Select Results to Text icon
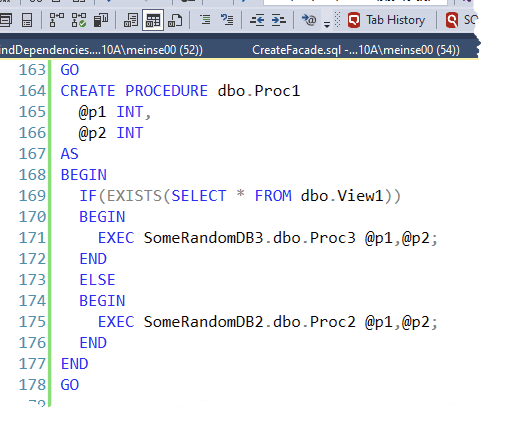The width and height of the screenshot is (505, 432). 131,20
